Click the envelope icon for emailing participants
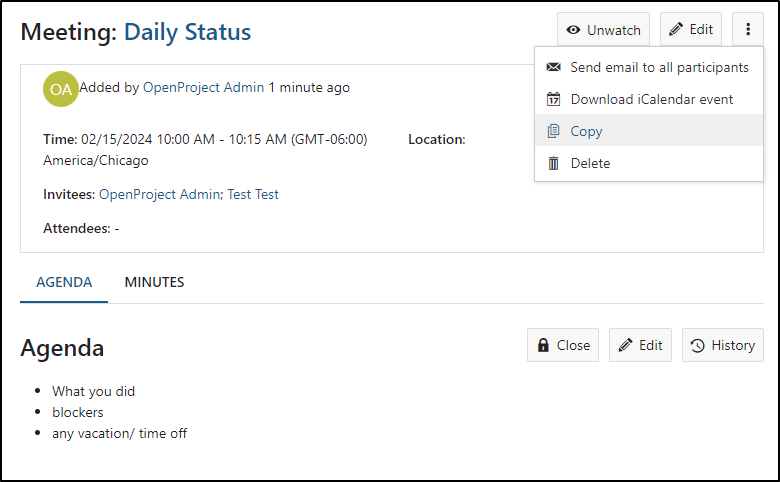Image resolution: width=780 pixels, height=482 pixels. [x=553, y=67]
